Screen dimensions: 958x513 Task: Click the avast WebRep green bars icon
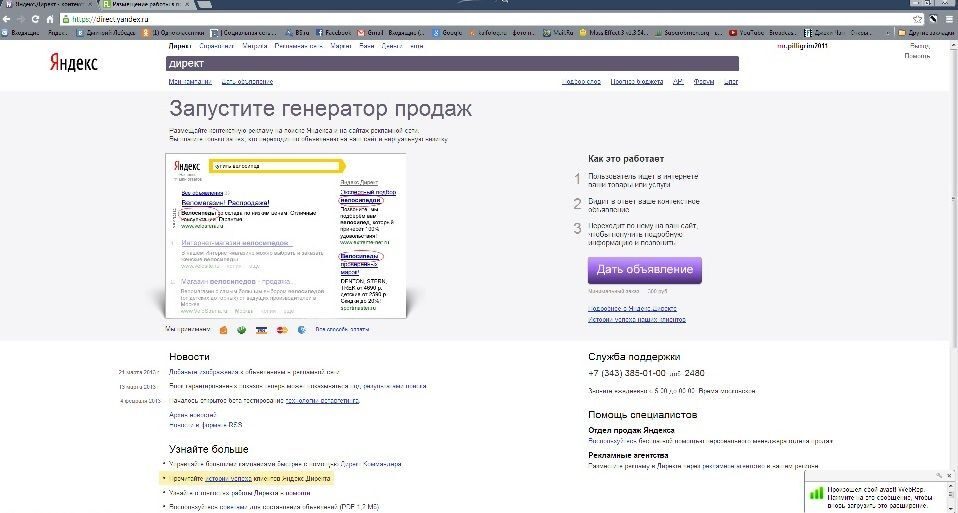(x=816, y=493)
